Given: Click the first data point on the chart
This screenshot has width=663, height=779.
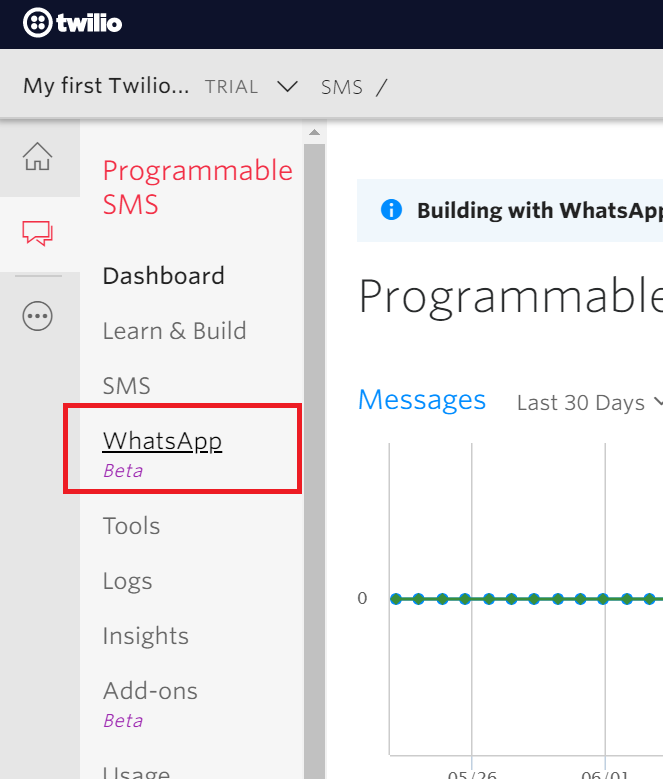Looking at the screenshot, I should point(395,599).
